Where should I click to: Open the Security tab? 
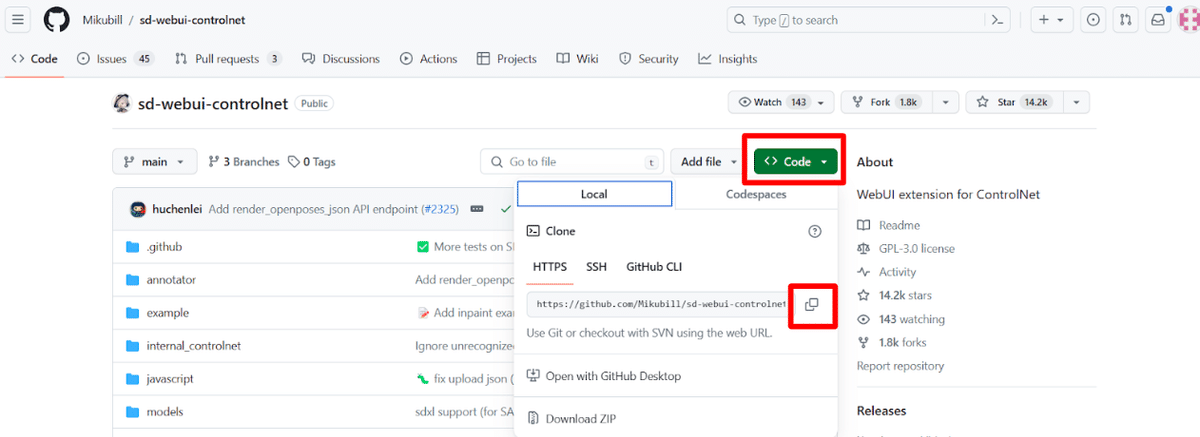point(649,59)
